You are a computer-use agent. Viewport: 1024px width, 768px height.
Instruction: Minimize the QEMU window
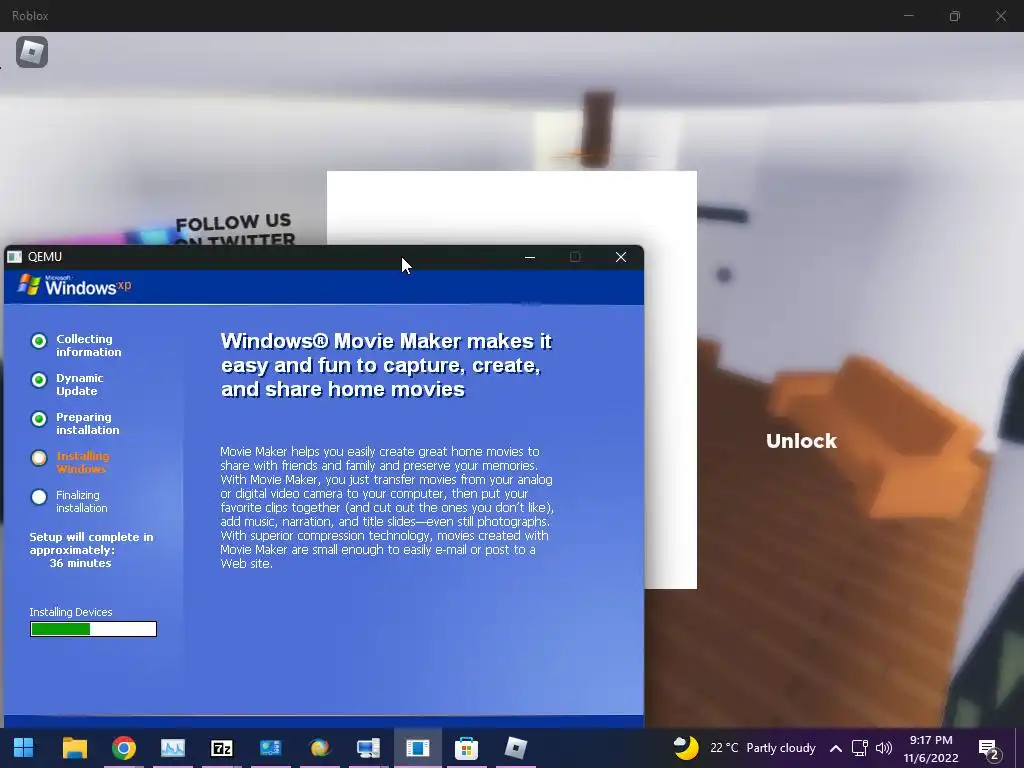(530, 257)
